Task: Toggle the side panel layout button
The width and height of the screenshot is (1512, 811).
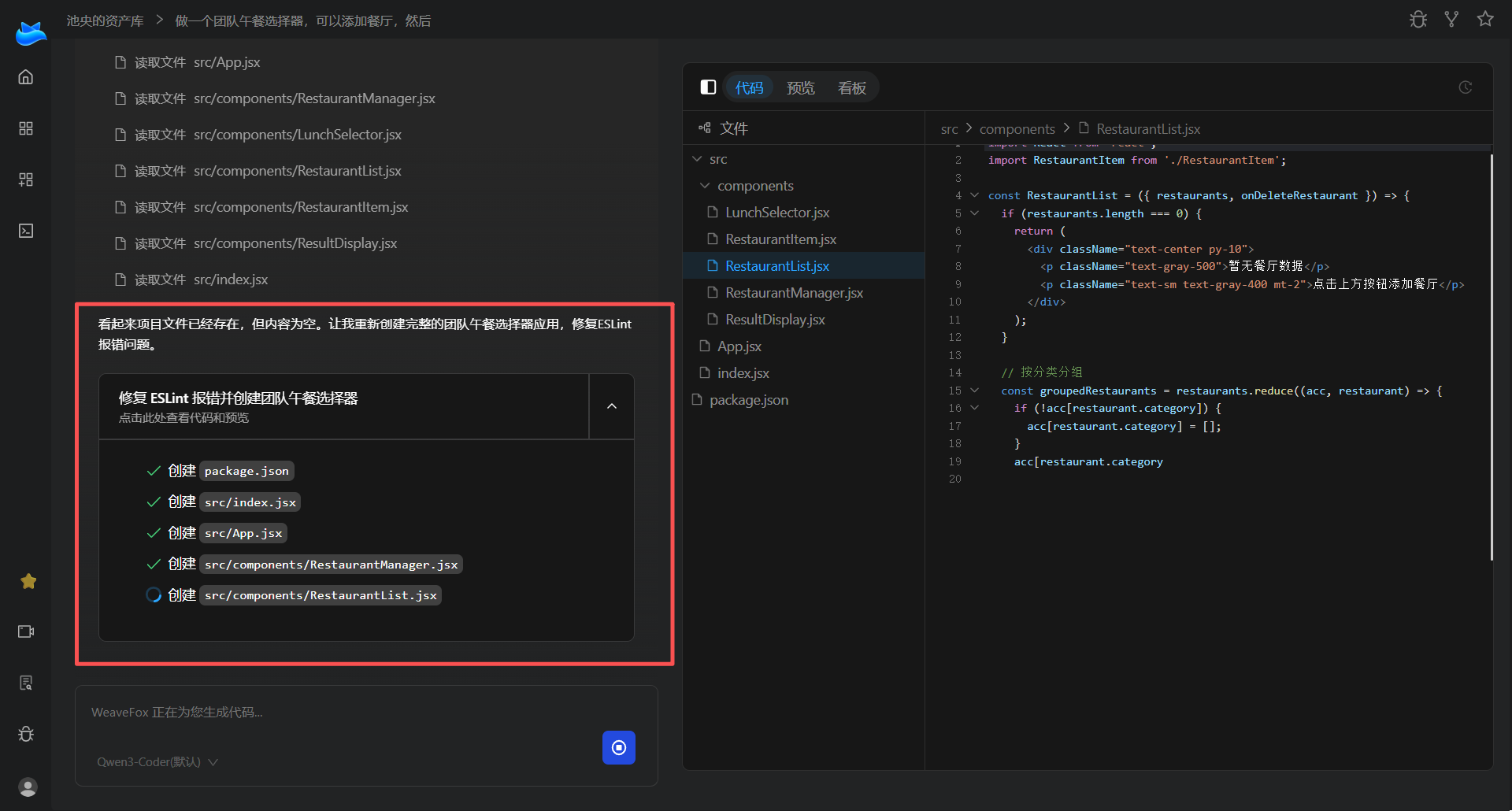Action: (708, 87)
